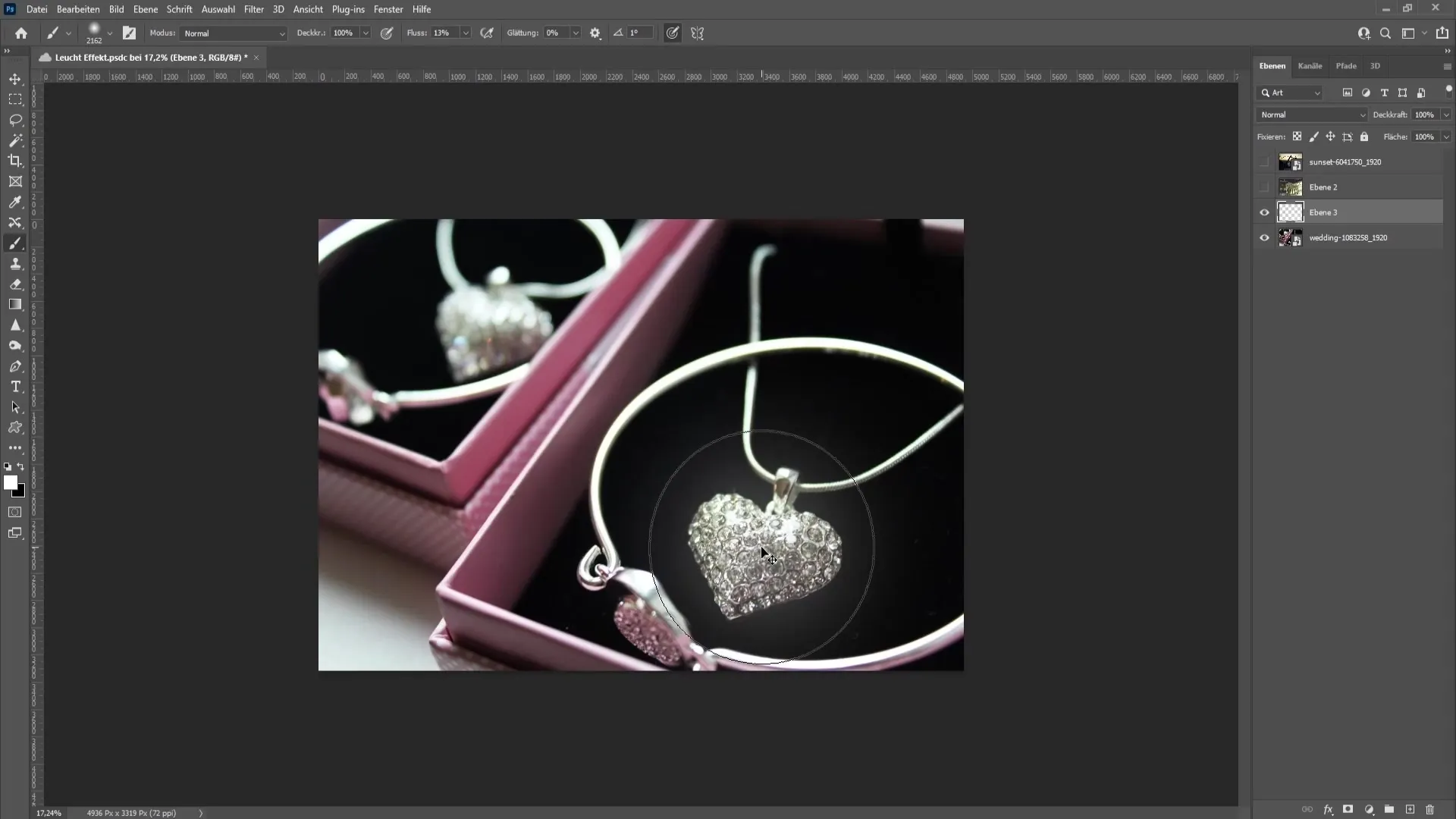
Task: Click the Ansicht menu item
Action: (308, 9)
